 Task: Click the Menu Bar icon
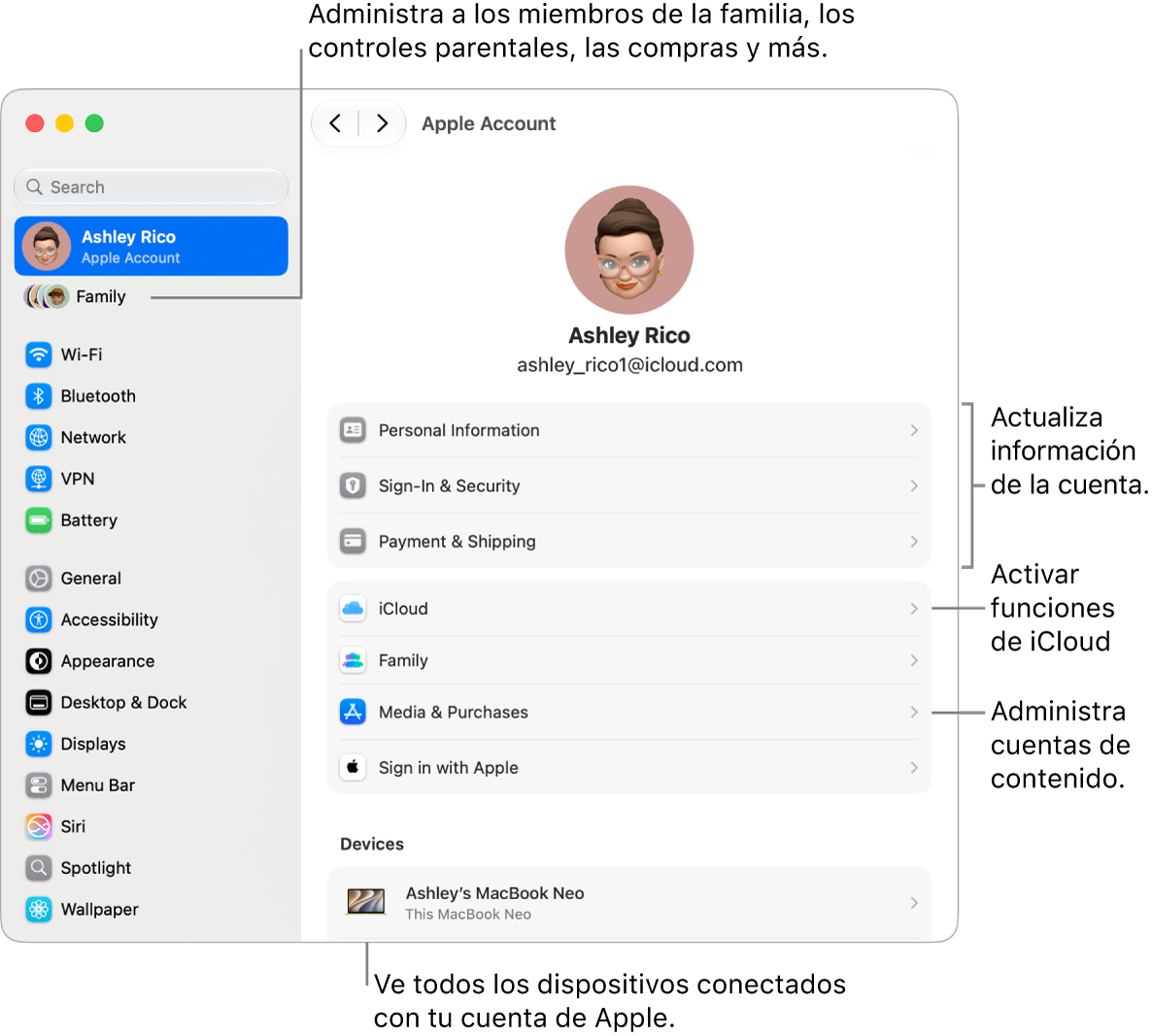click(x=39, y=785)
